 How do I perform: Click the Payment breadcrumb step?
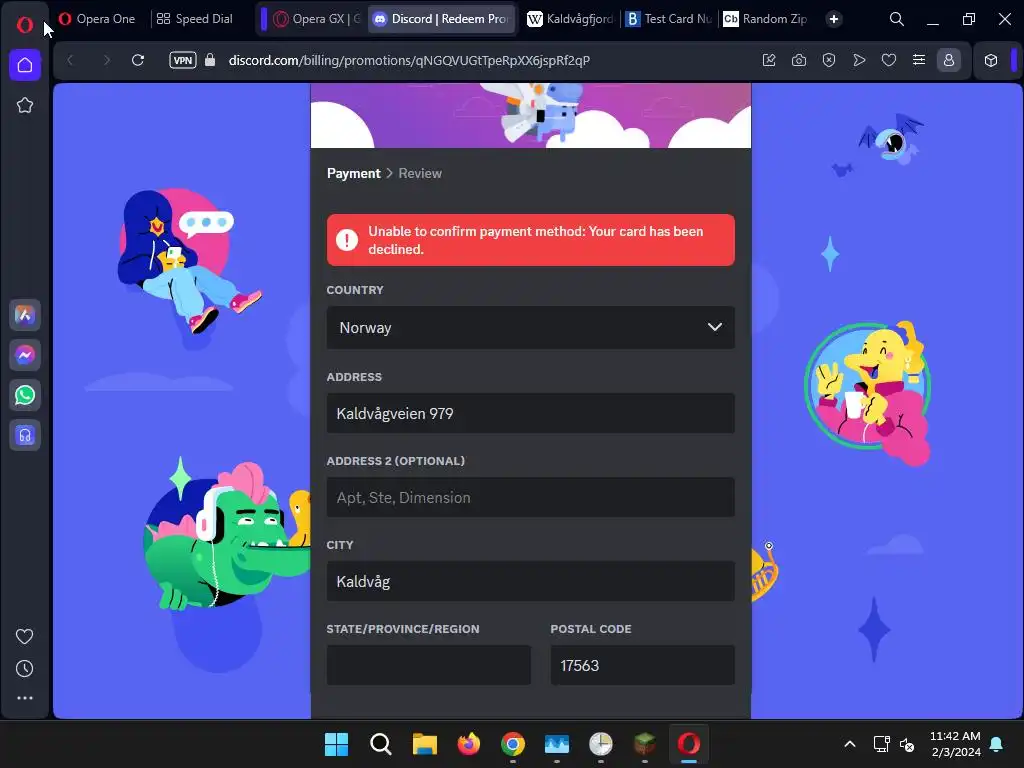tap(353, 173)
